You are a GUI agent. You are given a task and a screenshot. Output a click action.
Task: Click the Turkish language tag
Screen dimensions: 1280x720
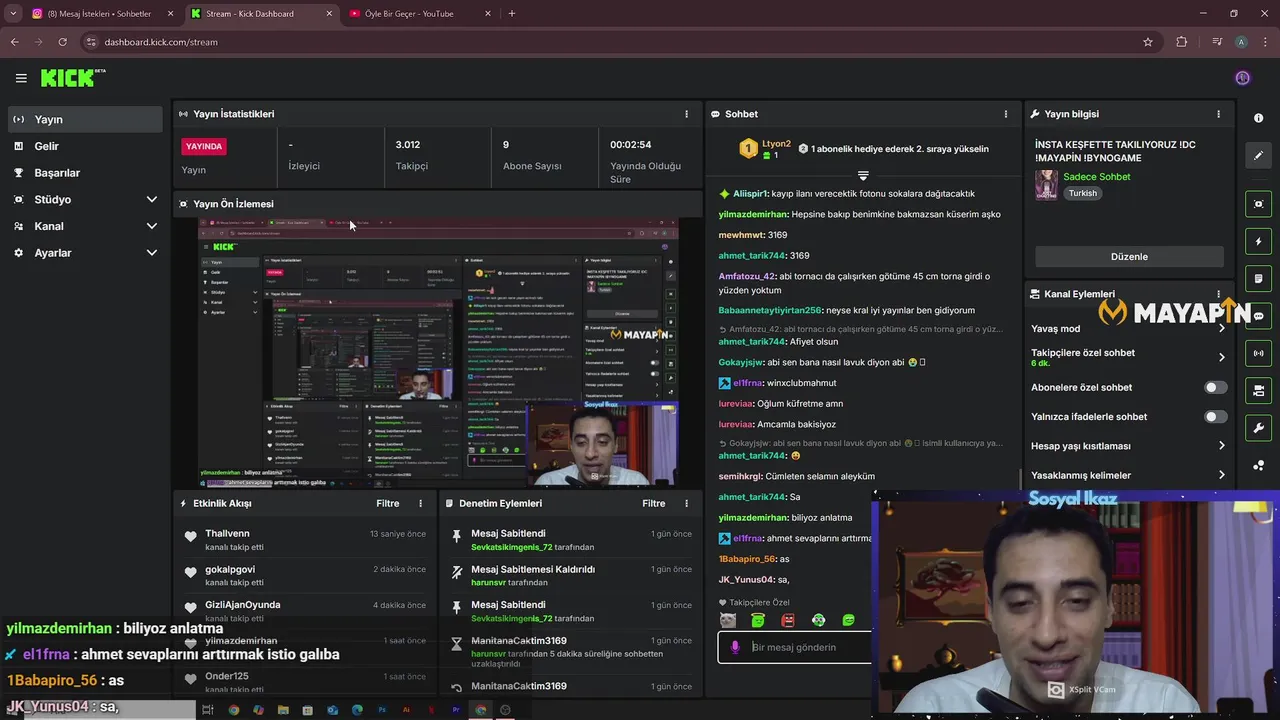(1083, 193)
